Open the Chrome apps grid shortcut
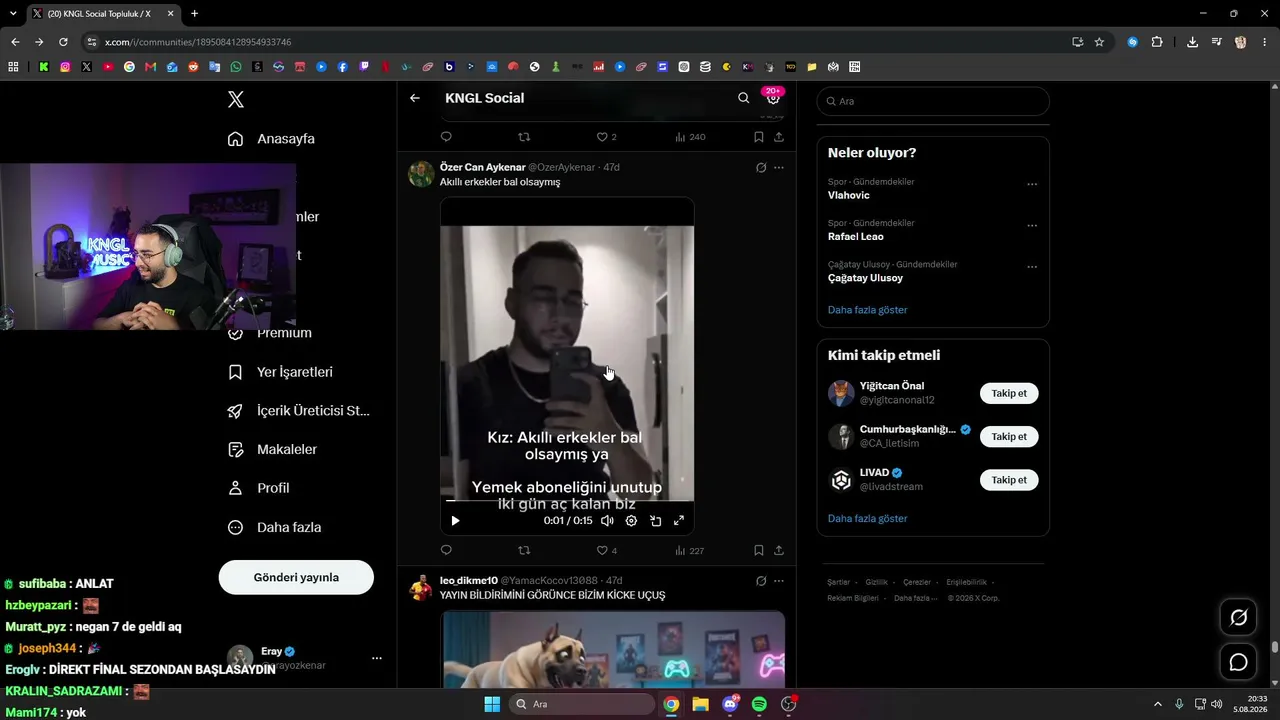This screenshot has height=720, width=1280. pos(13,67)
